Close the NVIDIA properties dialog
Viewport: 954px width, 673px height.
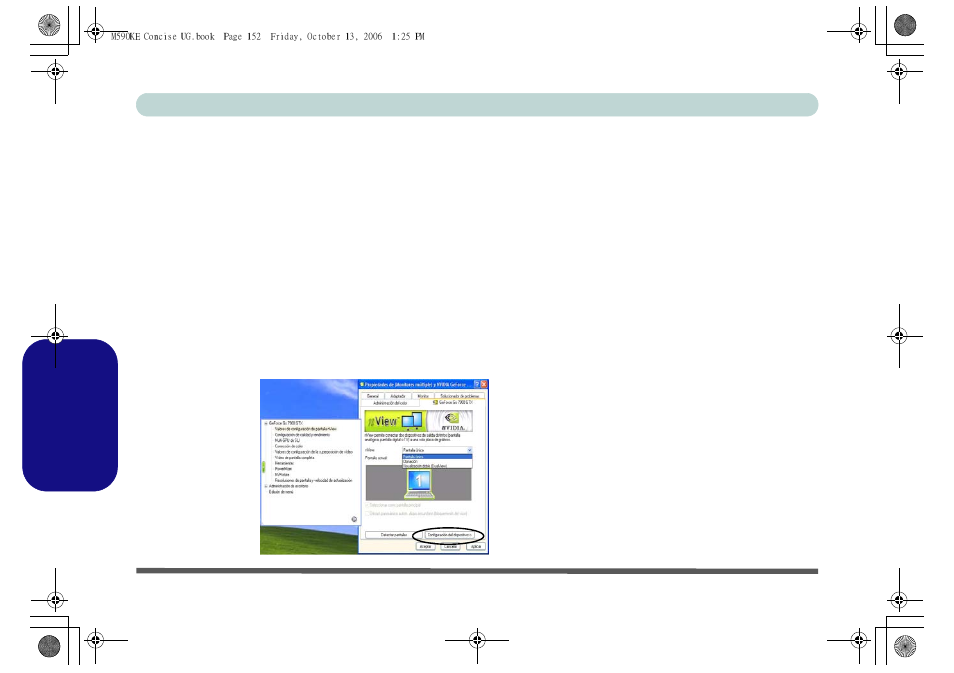[x=484, y=385]
